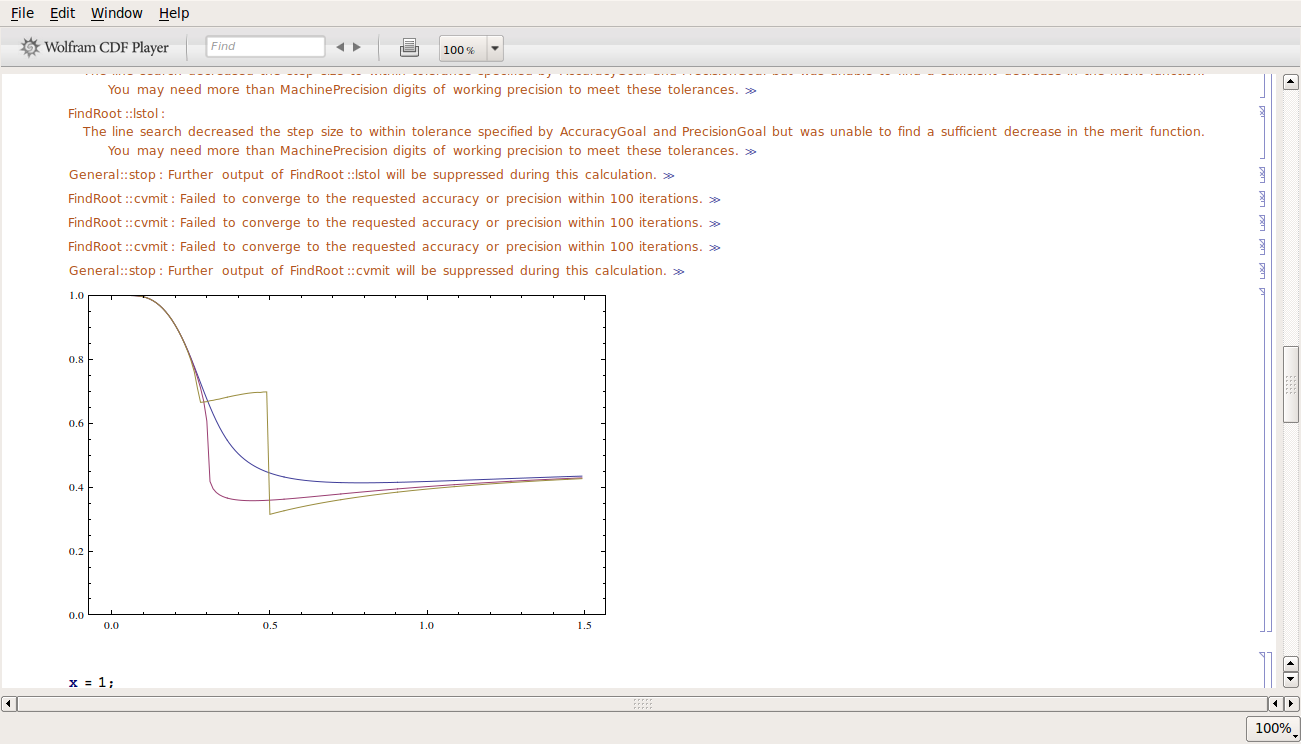Screen dimensions: 1301x744
Task: Open bottom-right 100% magnification menu
Action: 1273,728
